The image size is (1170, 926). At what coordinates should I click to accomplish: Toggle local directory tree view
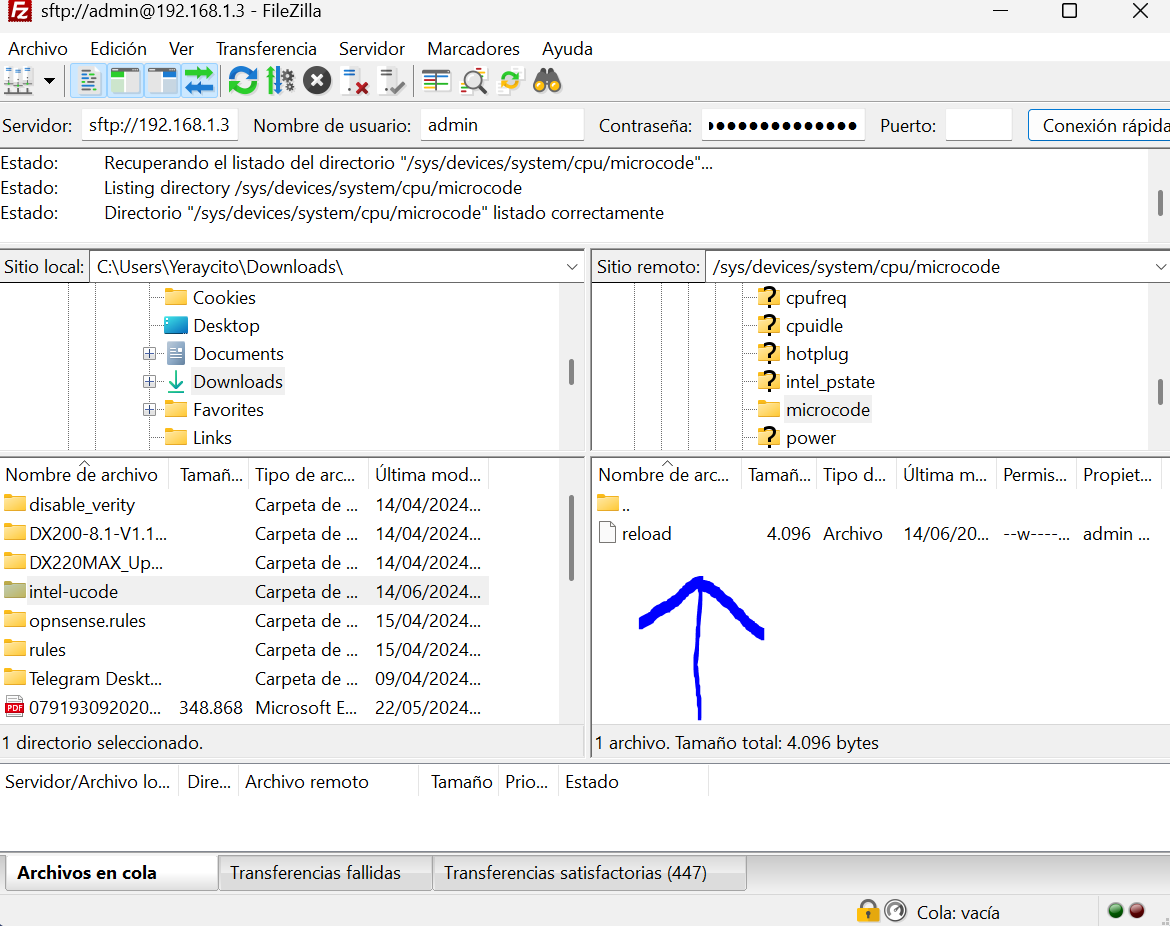[x=126, y=80]
